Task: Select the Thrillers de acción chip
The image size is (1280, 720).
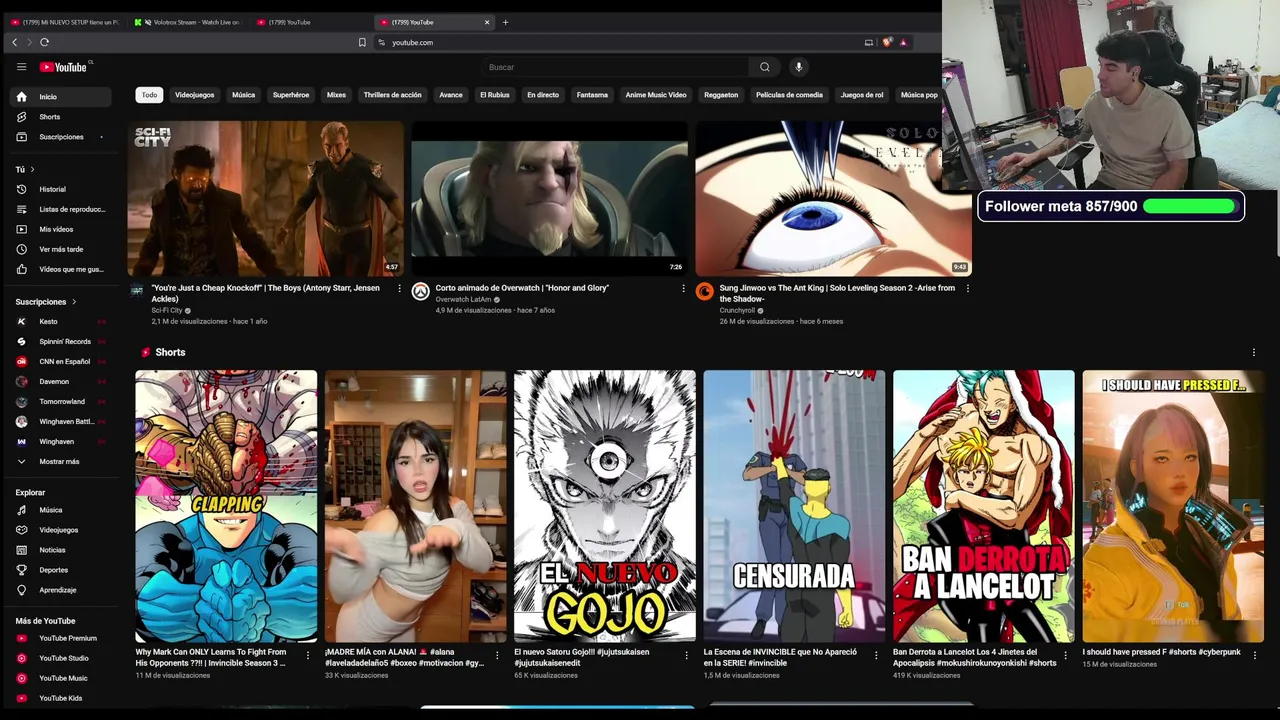Action: (x=392, y=95)
